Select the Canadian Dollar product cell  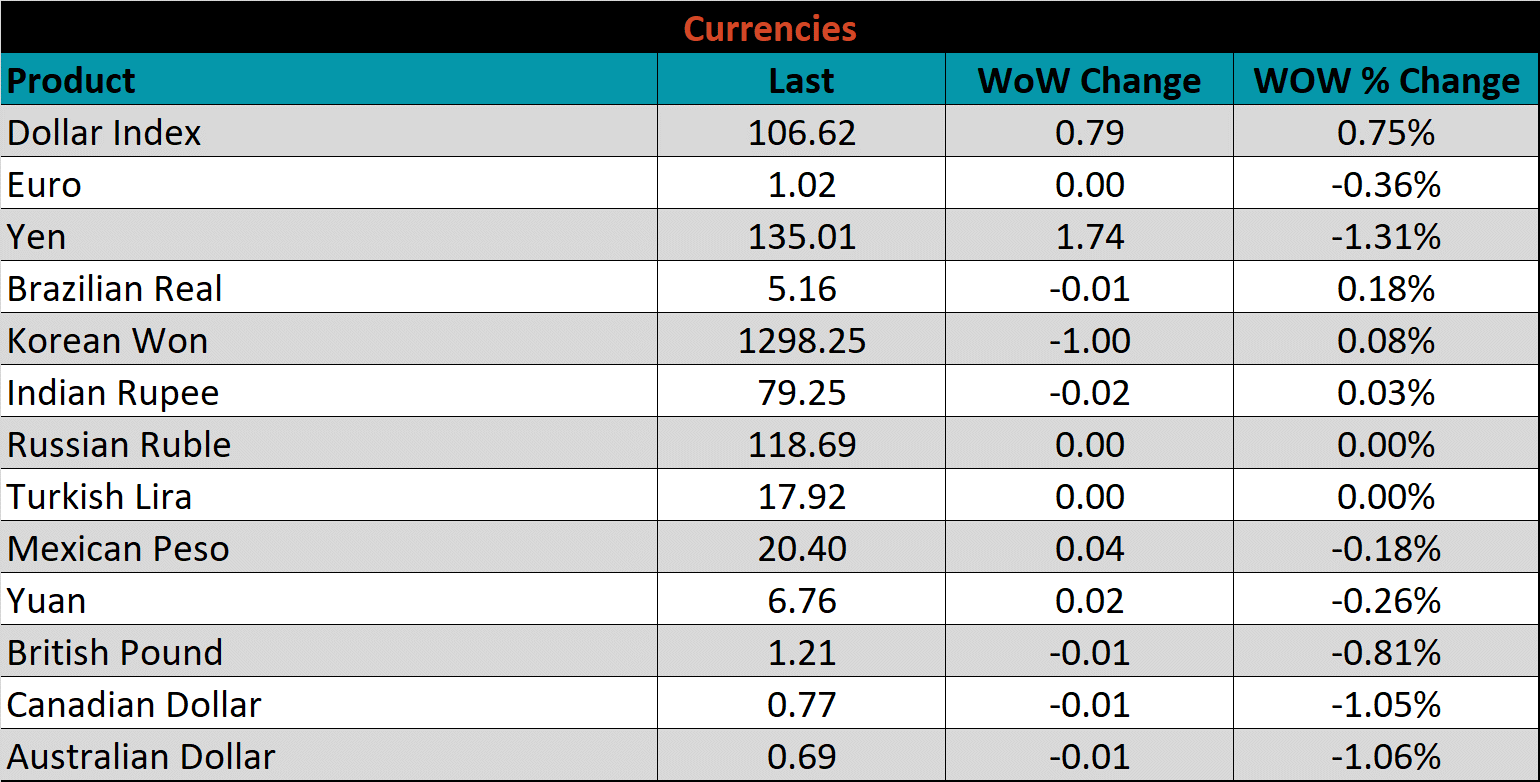[x=134, y=704]
